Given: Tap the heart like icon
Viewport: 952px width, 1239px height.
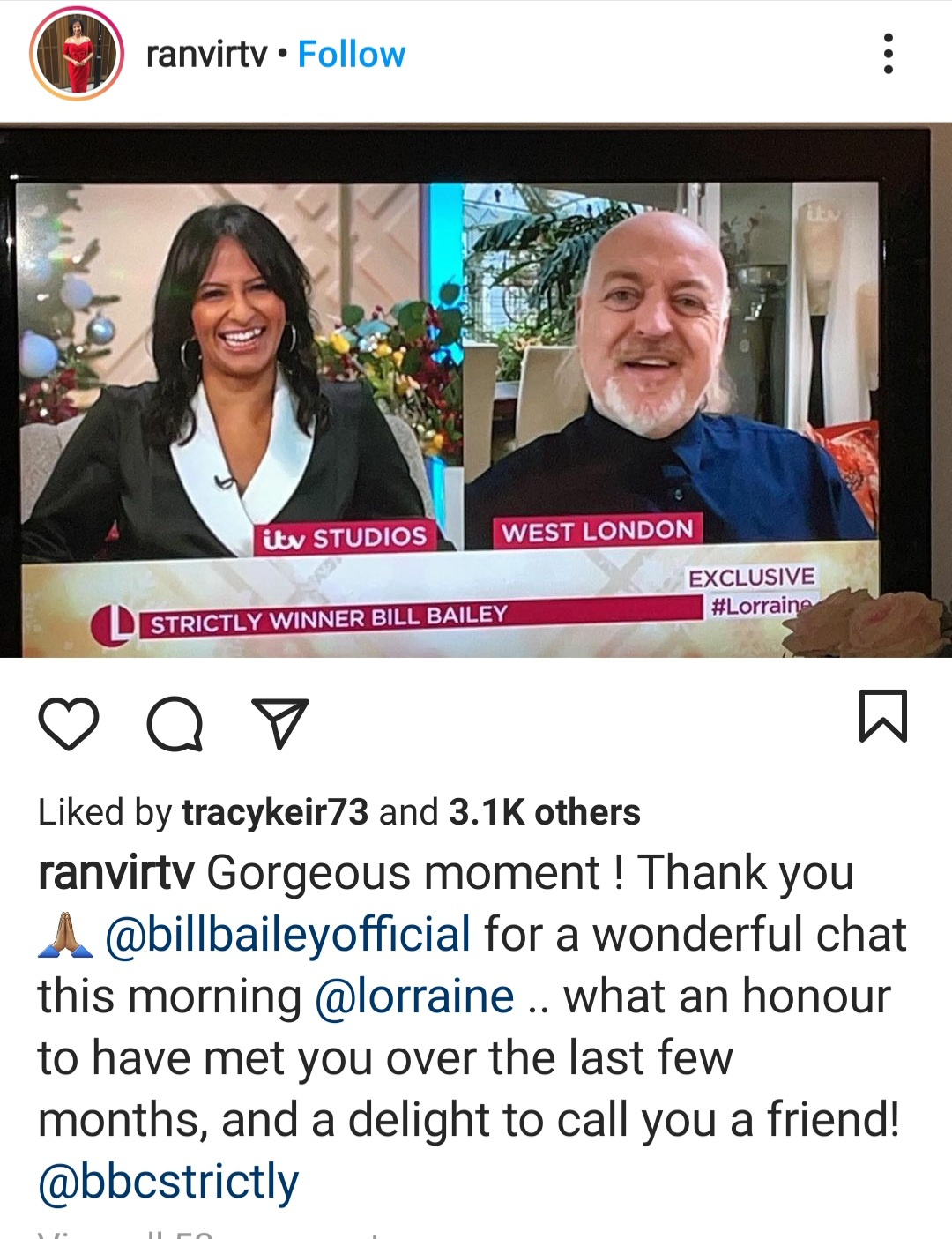Looking at the screenshot, I should 69,724.
